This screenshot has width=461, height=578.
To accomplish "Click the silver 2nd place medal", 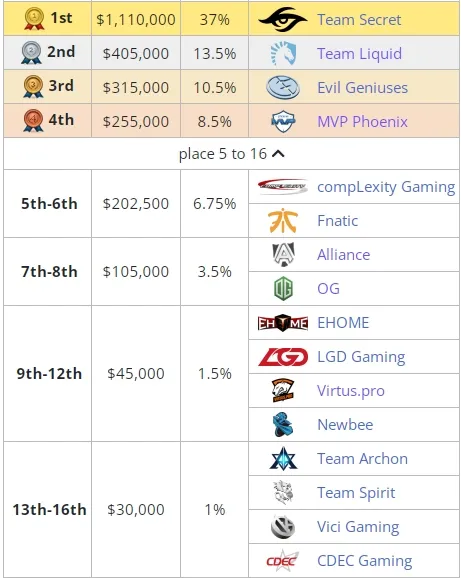I will coord(31,53).
